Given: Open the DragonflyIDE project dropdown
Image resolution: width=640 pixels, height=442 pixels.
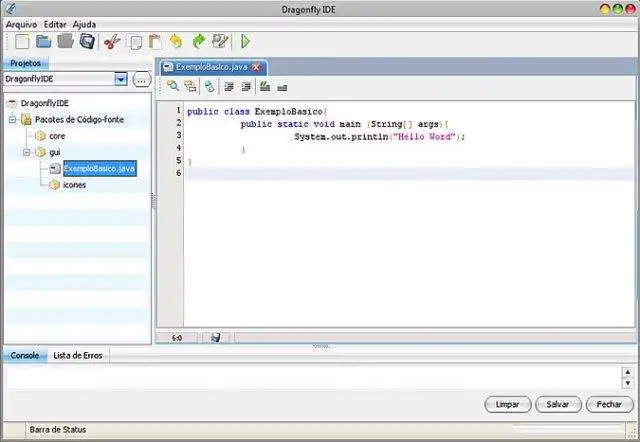Looking at the screenshot, I should coord(121,79).
